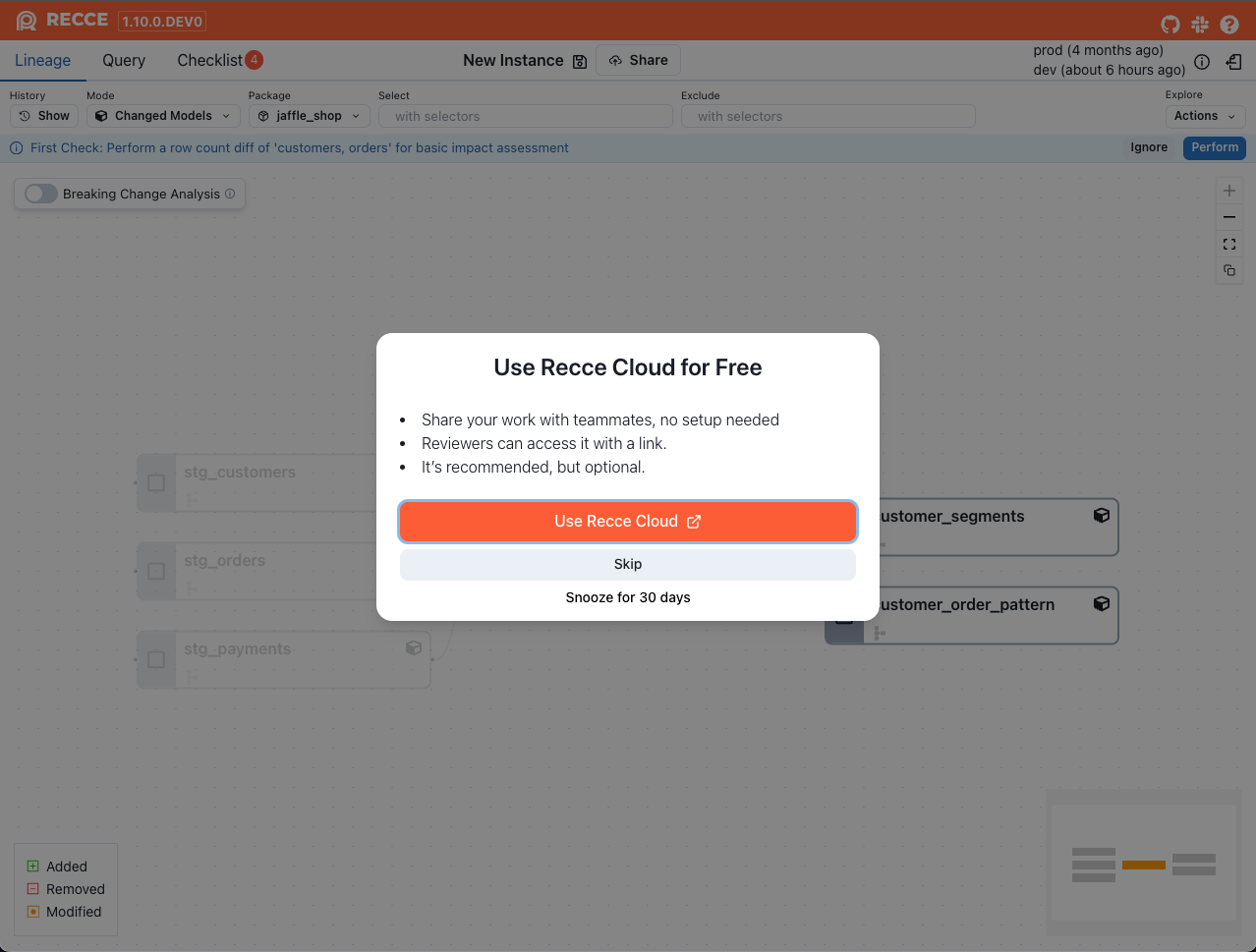Check the stg_customers node checkbox
This screenshot has height=952, width=1256.
156,482
